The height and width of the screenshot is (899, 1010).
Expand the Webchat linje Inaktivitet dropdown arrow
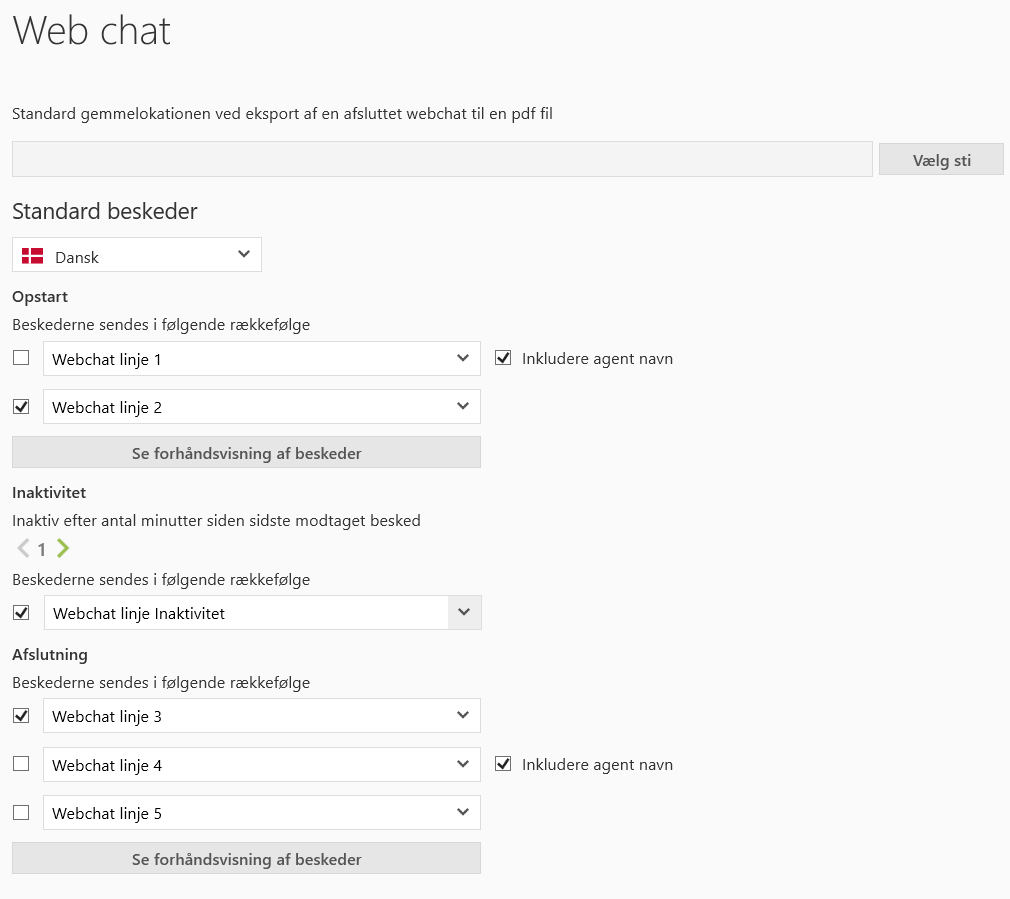tap(464, 613)
